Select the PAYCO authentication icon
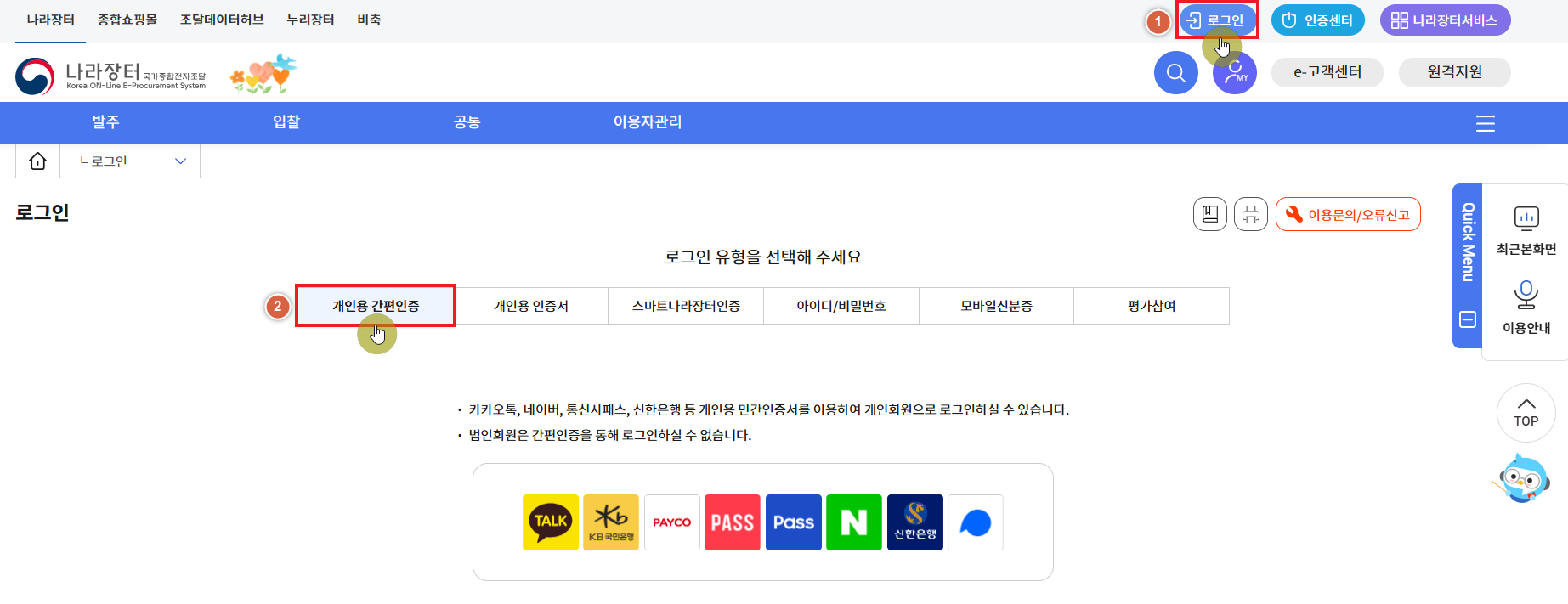Screen dimensions: 1568x604 672,522
